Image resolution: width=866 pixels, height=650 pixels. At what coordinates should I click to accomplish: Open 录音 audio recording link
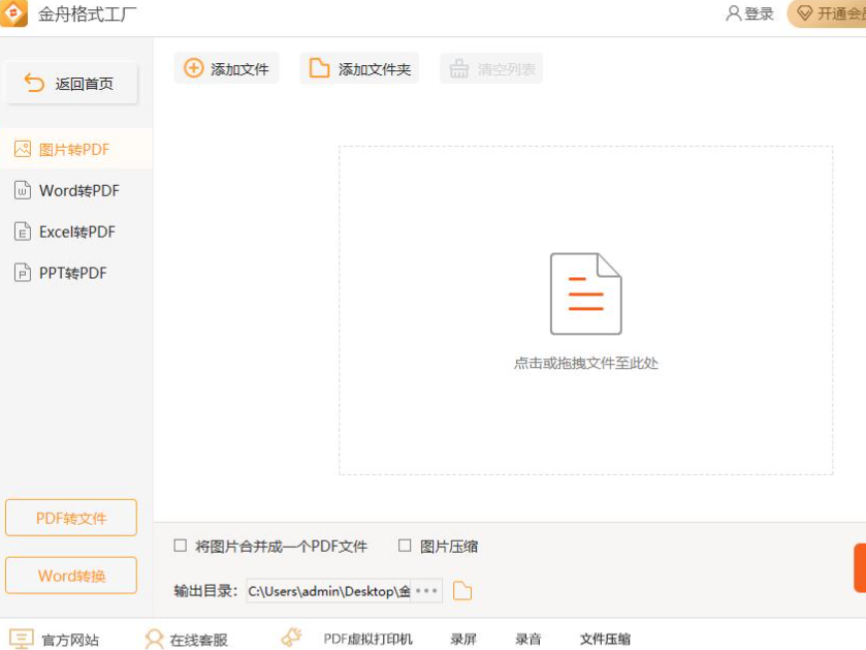[528, 639]
